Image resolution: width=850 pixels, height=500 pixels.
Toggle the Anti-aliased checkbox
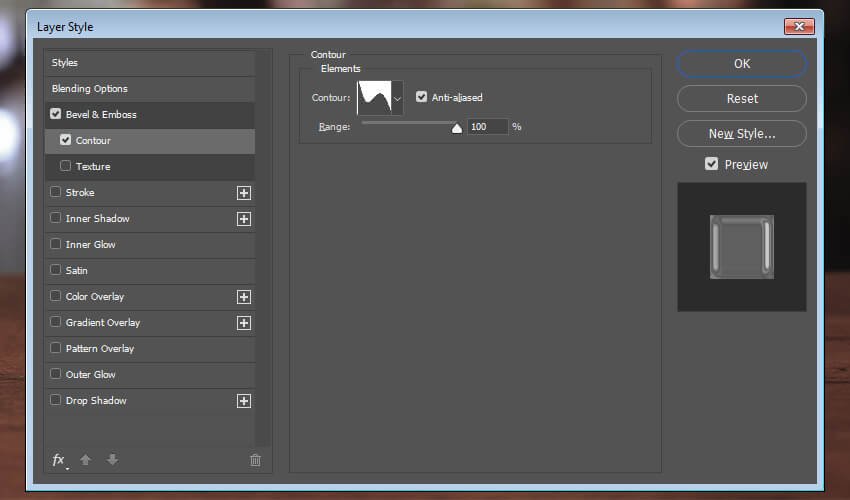click(x=421, y=97)
